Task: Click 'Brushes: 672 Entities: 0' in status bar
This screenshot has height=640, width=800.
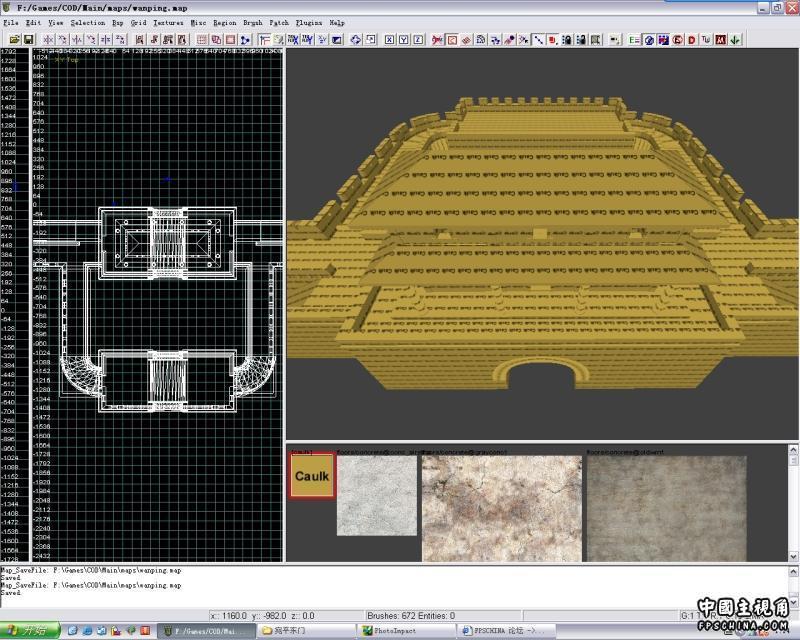Action: coord(411,616)
